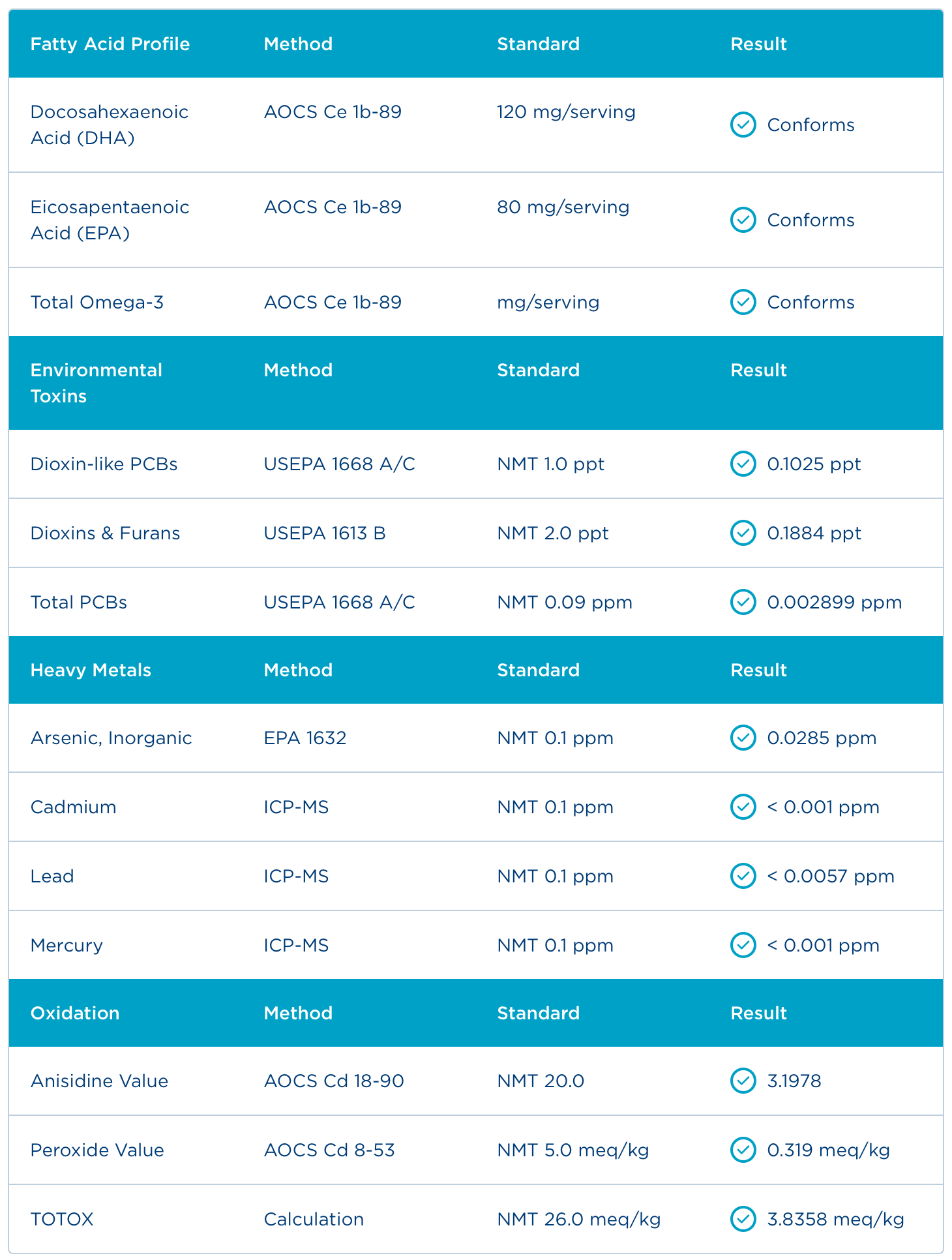
Task: Click the Heavy Metals section header
Action: point(91,670)
